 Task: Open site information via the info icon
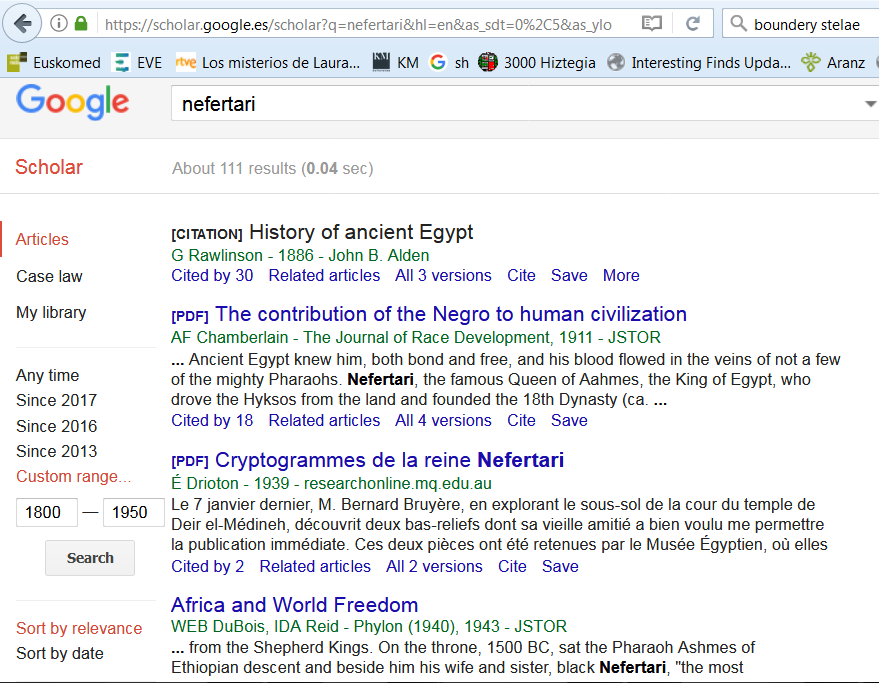point(59,24)
